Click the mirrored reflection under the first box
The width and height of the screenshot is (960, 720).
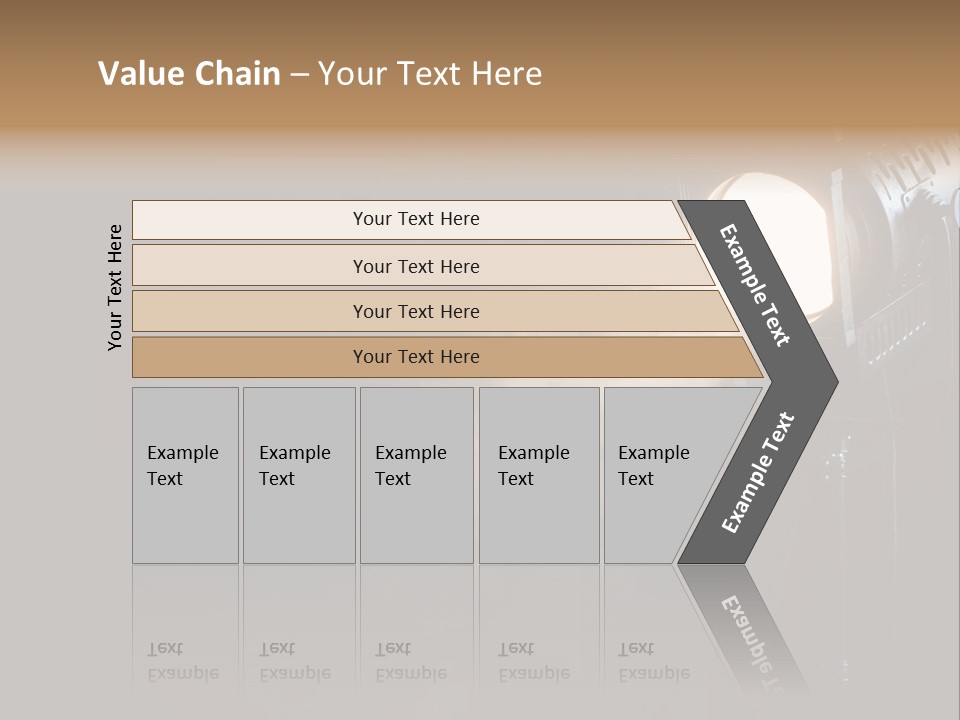tap(185, 660)
